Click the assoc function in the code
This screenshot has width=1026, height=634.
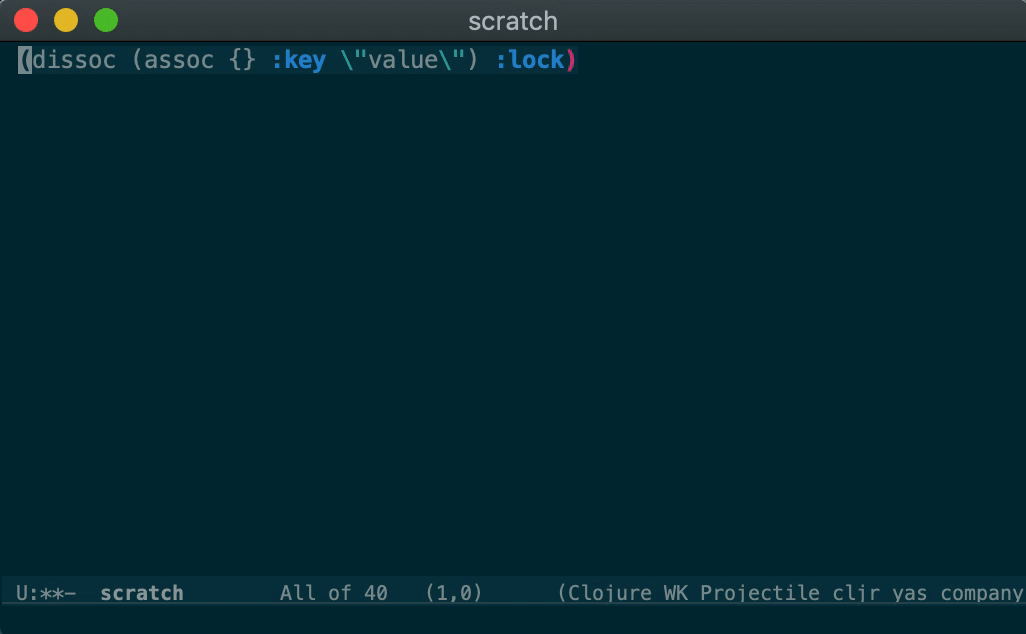coord(179,60)
